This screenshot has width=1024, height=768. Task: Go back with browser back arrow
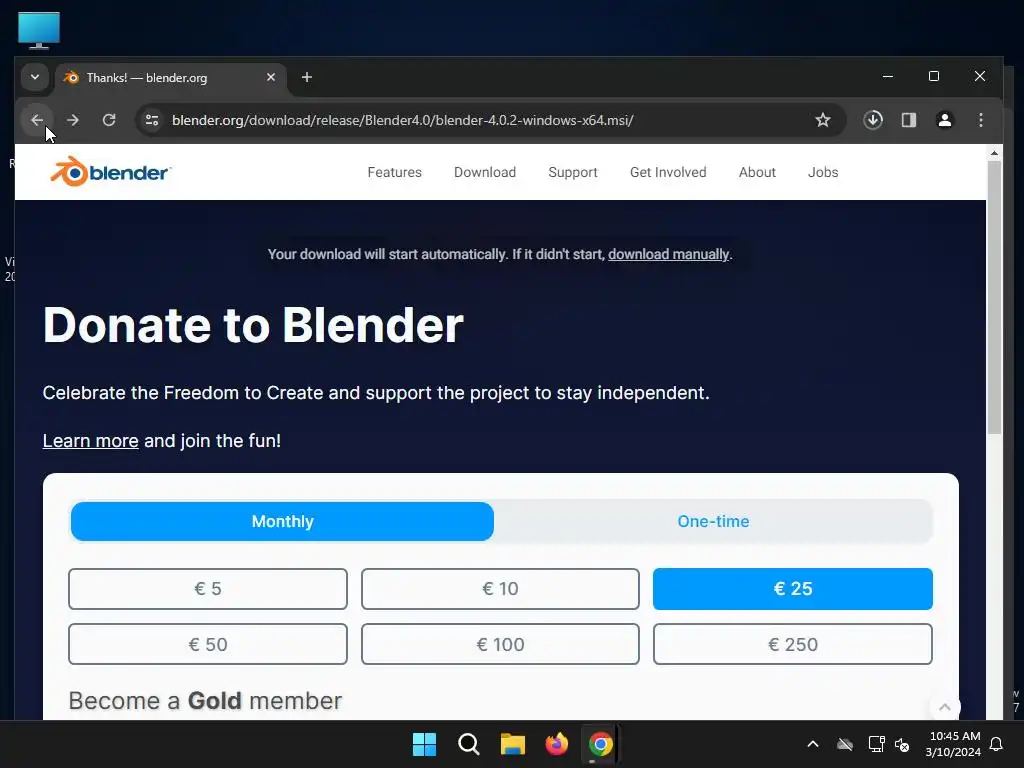pos(37,120)
